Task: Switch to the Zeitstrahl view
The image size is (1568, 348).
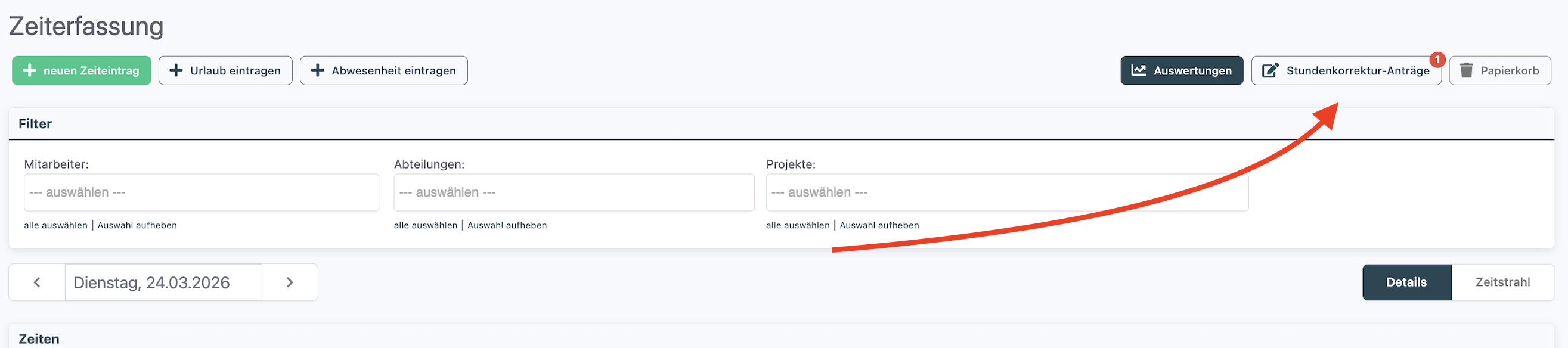Action: 1502,282
